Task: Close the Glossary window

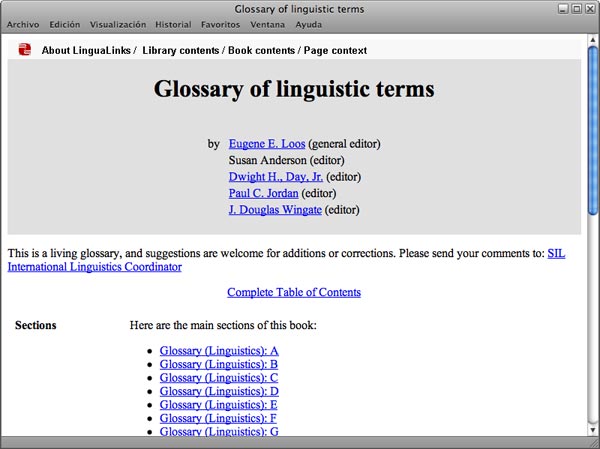Action: [590, 9]
